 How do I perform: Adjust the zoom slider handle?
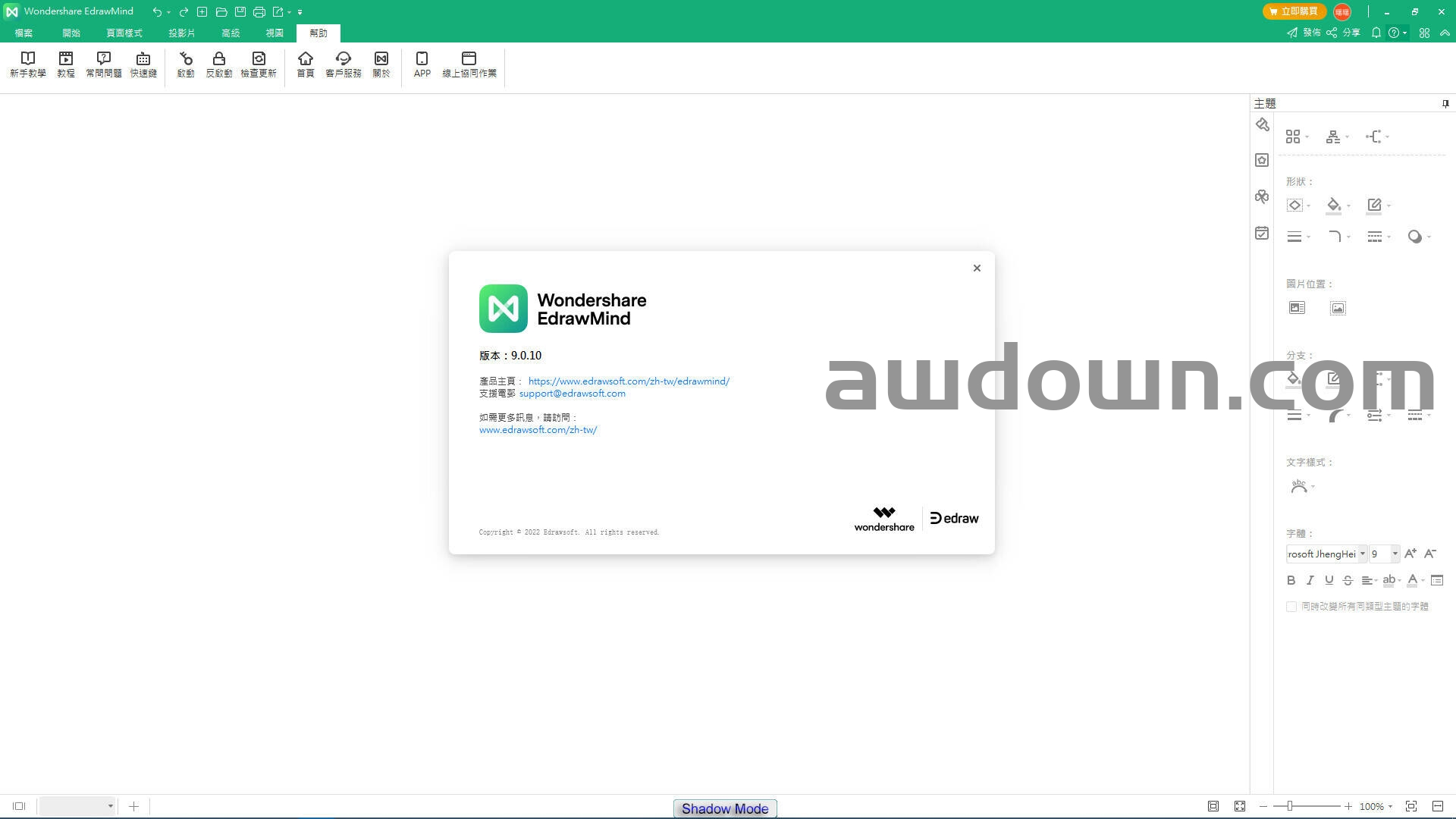pyautogui.click(x=1289, y=806)
